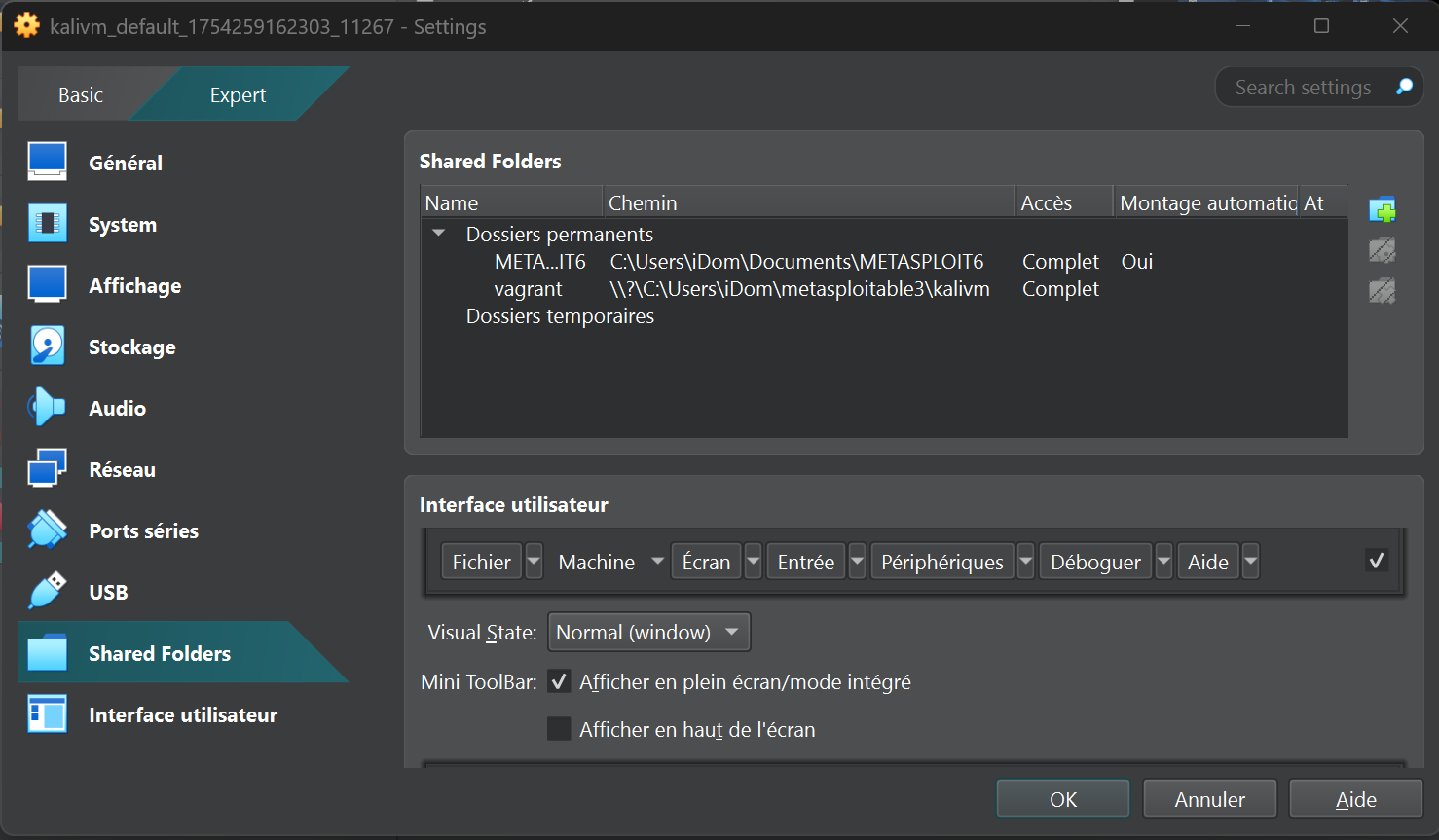Switch to the Basic tab
The image size is (1439, 840).
tap(81, 95)
